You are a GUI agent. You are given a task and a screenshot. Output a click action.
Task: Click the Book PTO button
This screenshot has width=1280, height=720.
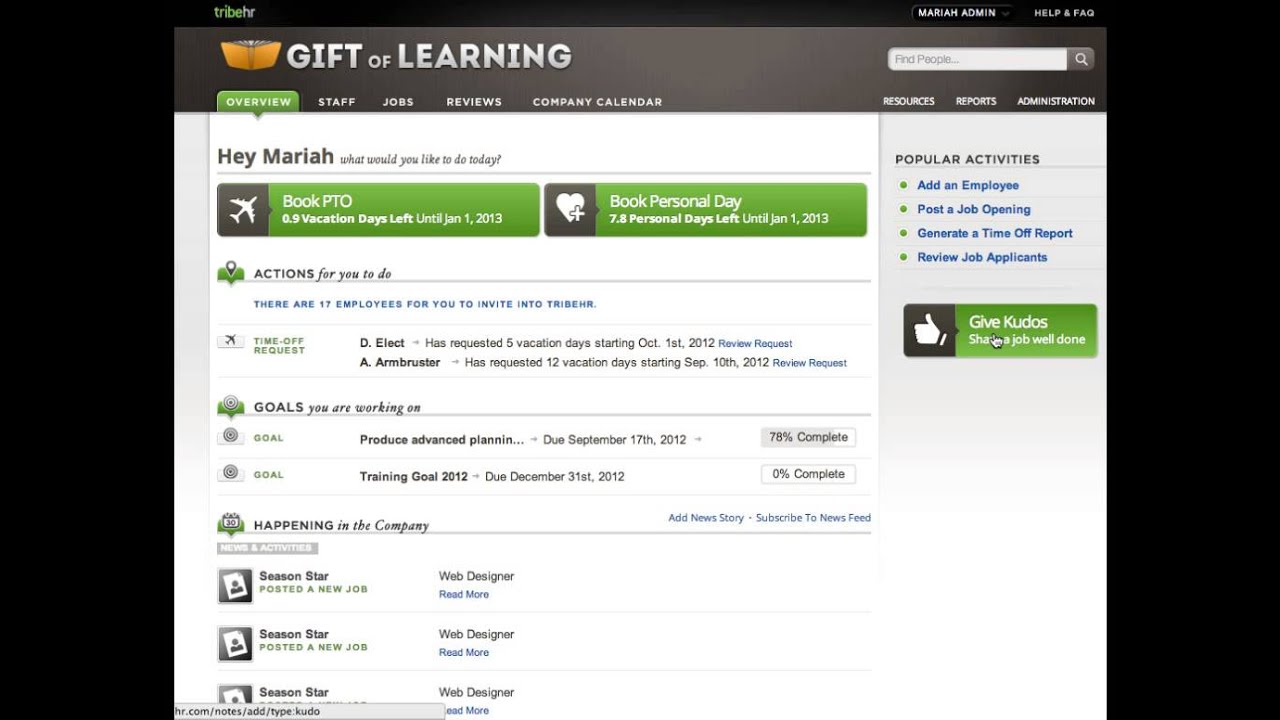[378, 210]
